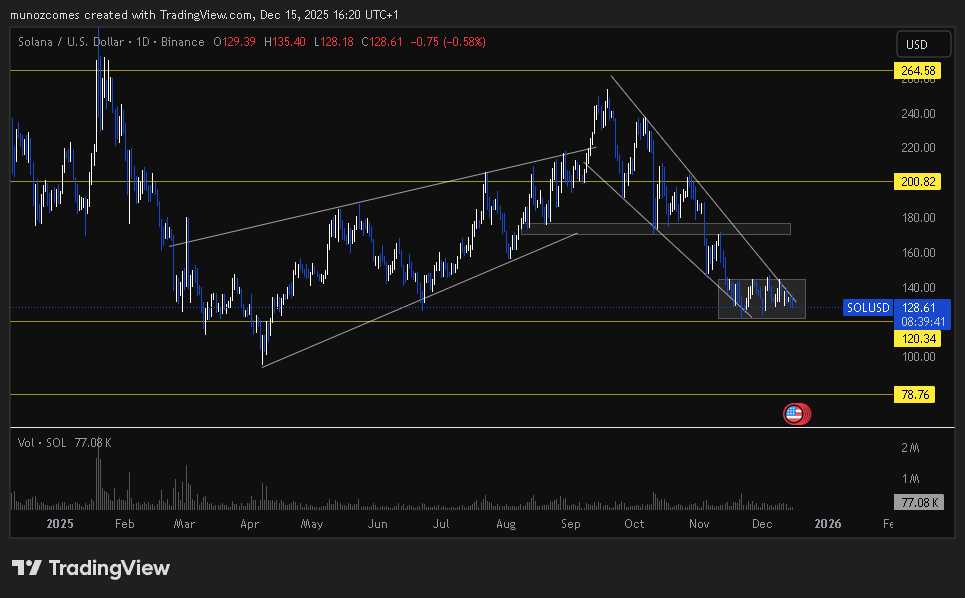Click the current price 128.61 label
The image size is (965, 598).
tap(918, 308)
